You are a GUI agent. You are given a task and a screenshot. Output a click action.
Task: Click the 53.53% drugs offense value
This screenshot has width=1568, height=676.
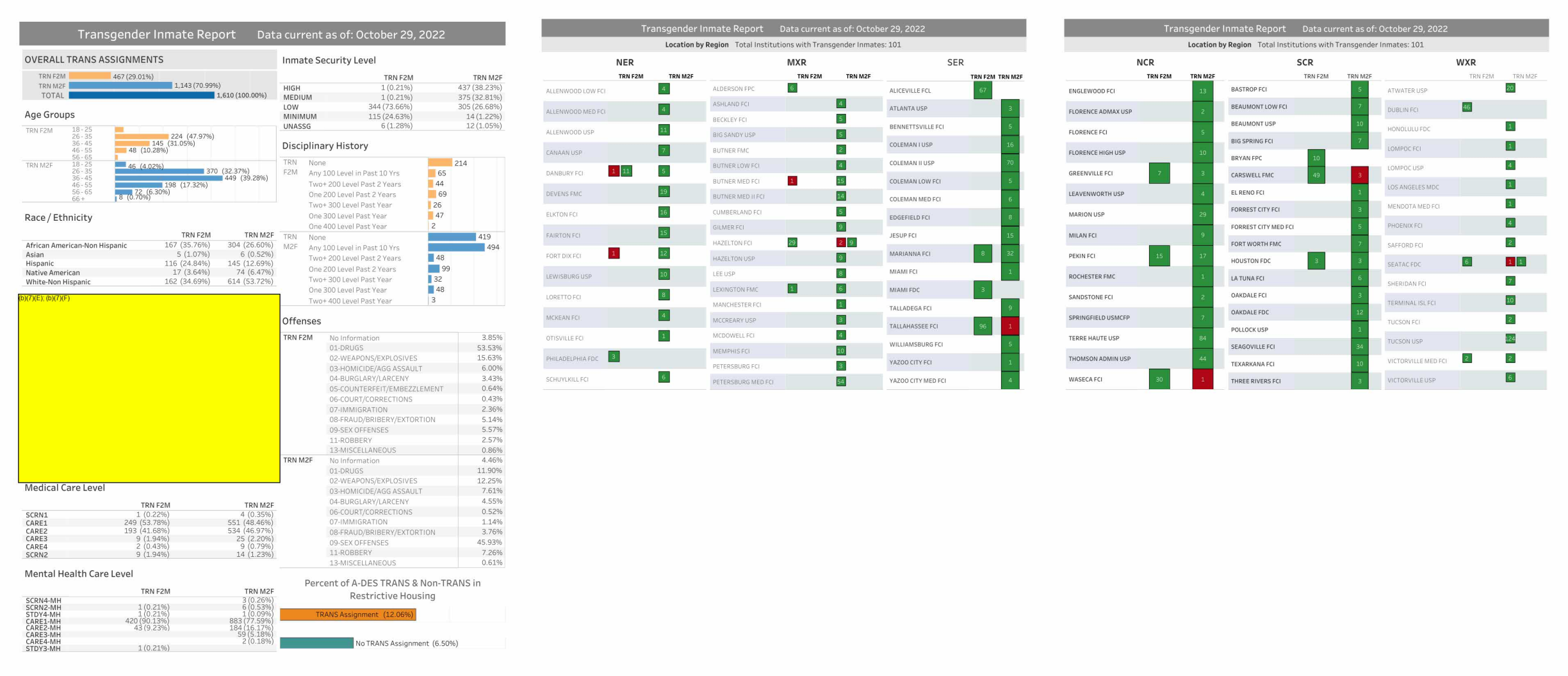coord(489,348)
